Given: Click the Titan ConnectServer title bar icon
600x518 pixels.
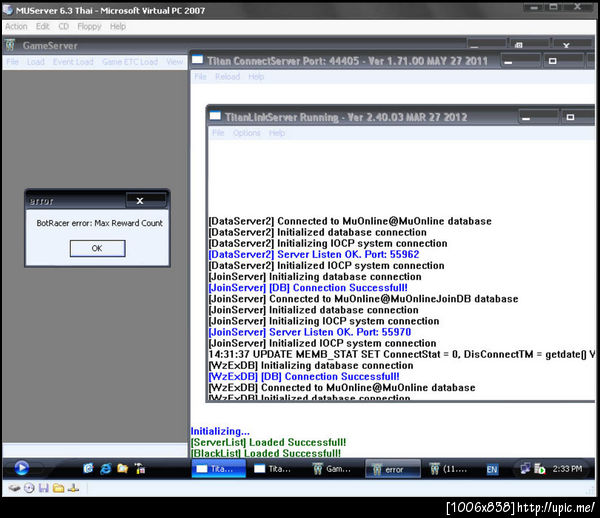Looking at the screenshot, I should 197,60.
